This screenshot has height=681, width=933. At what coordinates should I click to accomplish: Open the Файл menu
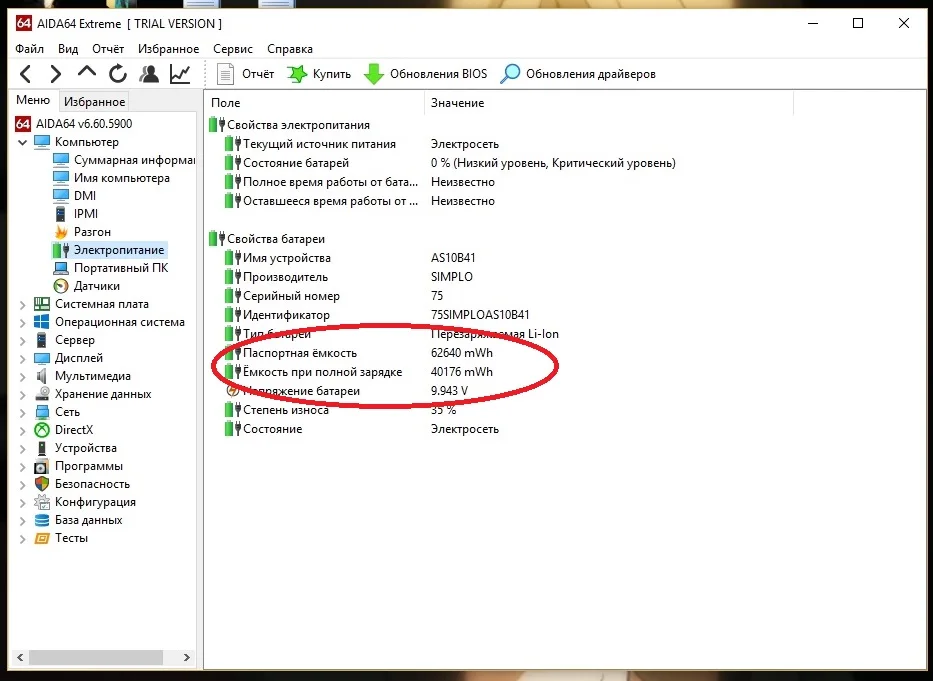click(29, 49)
